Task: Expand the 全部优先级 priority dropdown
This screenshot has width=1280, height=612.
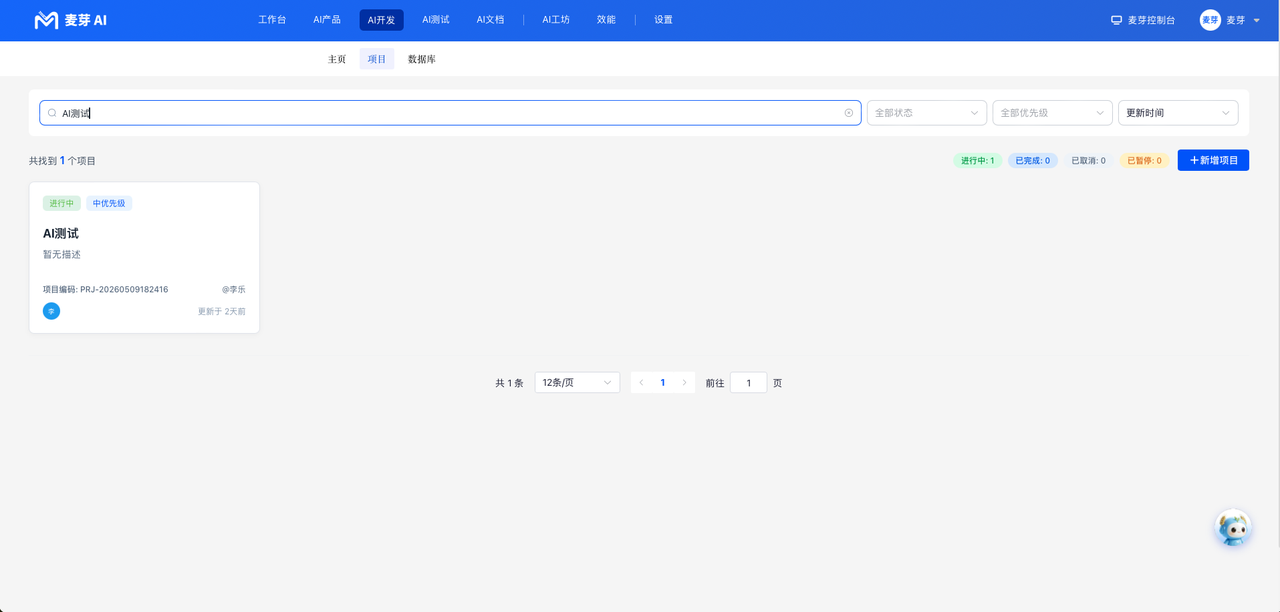Action: [1052, 113]
